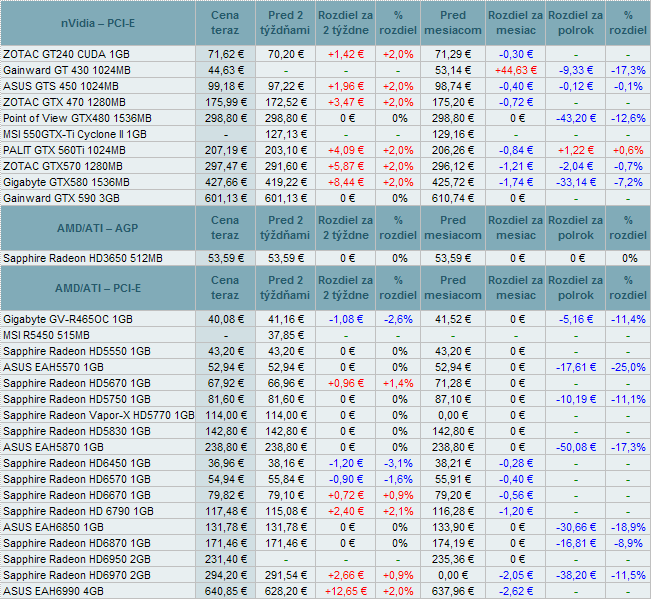Select the ZOTAC GT240 CUDA 1GB row name

coord(66,54)
